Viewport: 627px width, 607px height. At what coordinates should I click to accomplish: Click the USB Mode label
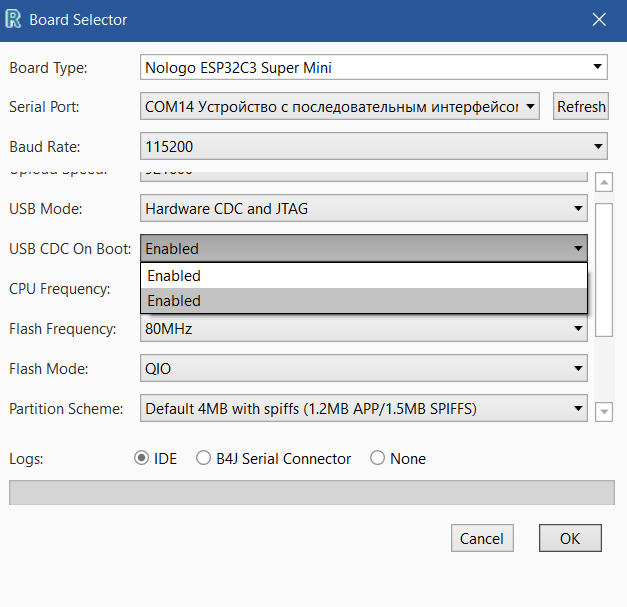[46, 209]
